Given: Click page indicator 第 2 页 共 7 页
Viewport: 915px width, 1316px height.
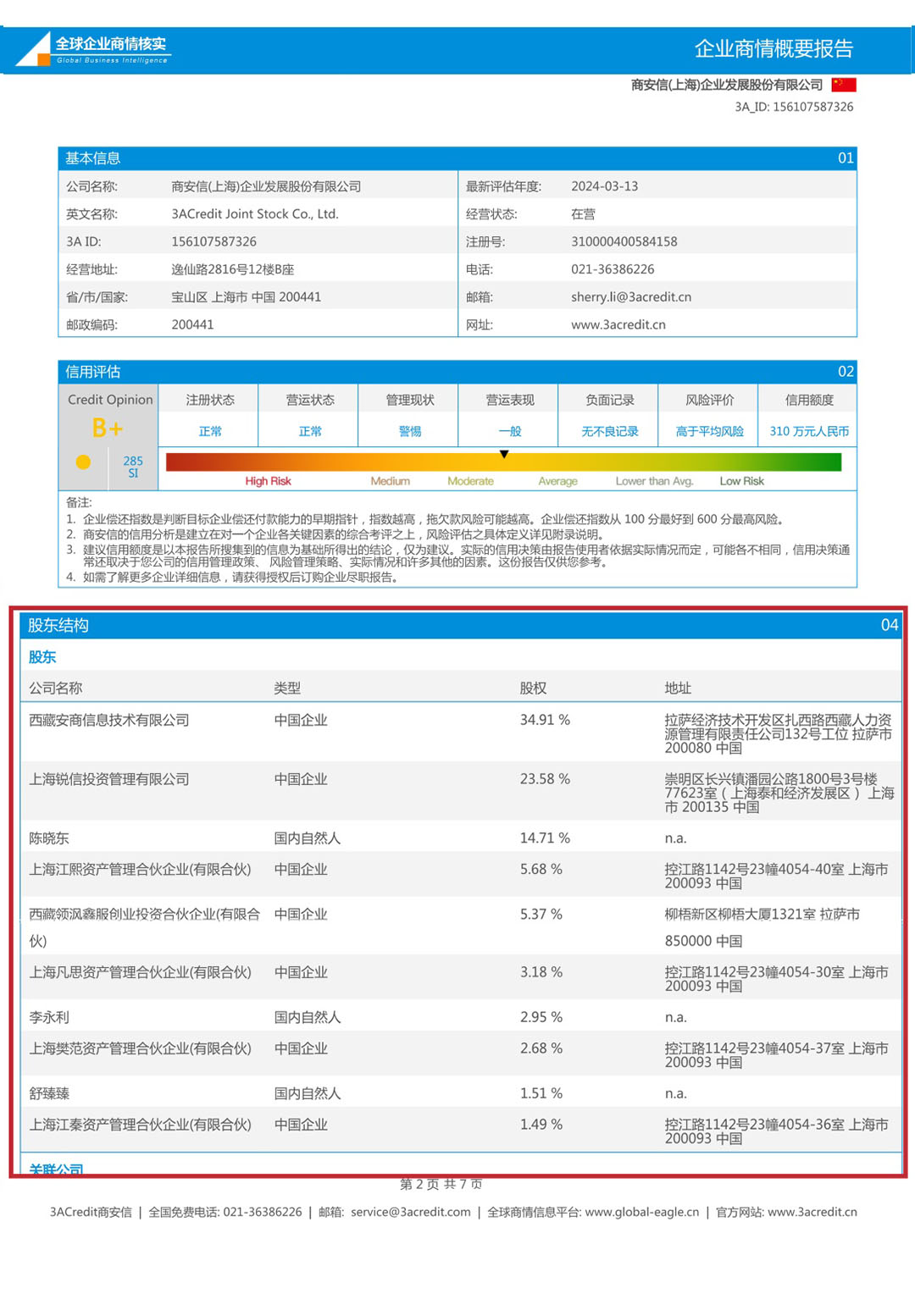Looking at the screenshot, I should [441, 1184].
